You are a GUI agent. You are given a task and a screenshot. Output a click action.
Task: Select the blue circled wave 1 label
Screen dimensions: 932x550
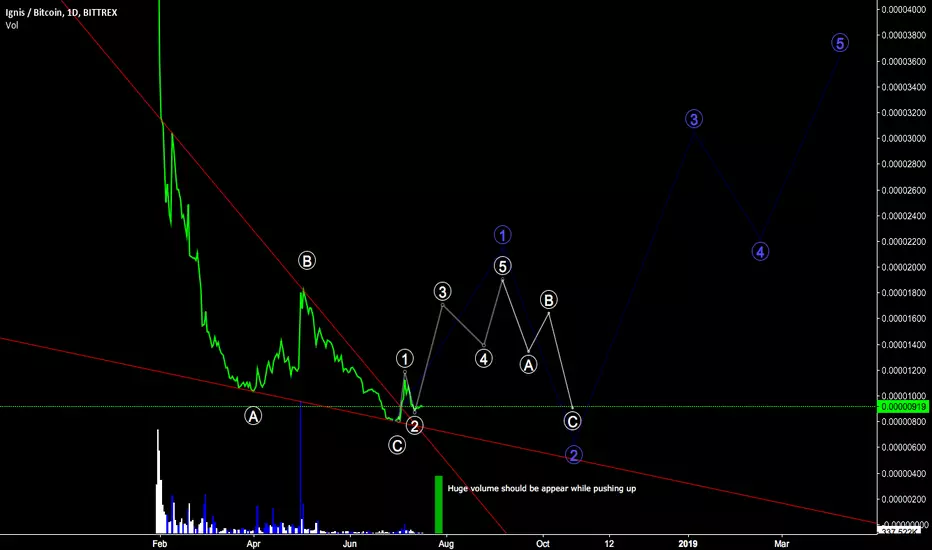pos(502,235)
